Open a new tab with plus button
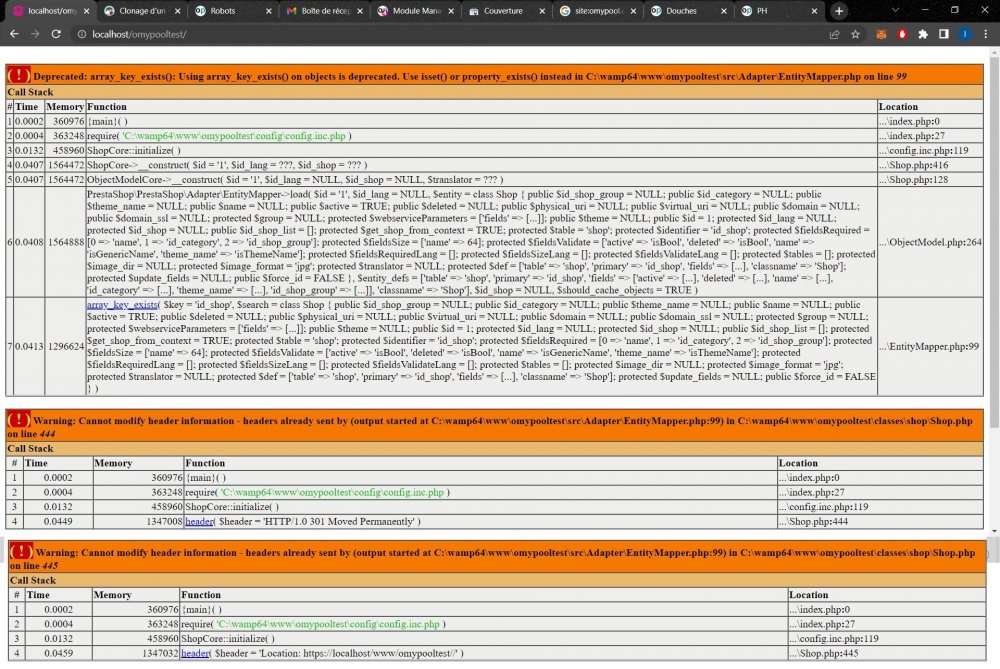This screenshot has width=1000, height=669. coord(839,11)
